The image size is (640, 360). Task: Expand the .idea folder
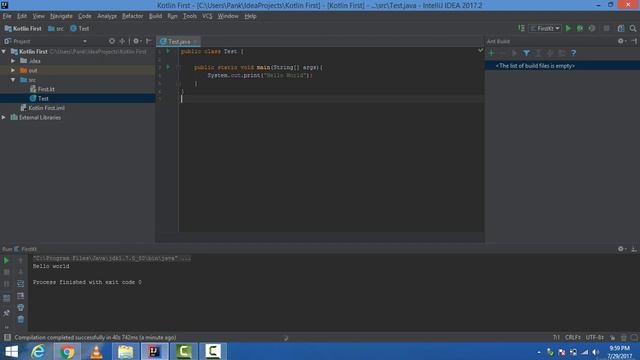coord(13,61)
